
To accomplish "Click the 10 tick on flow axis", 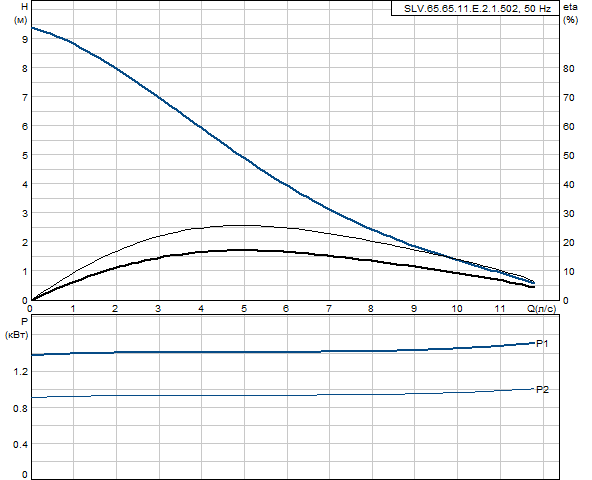I will tap(457, 309).
